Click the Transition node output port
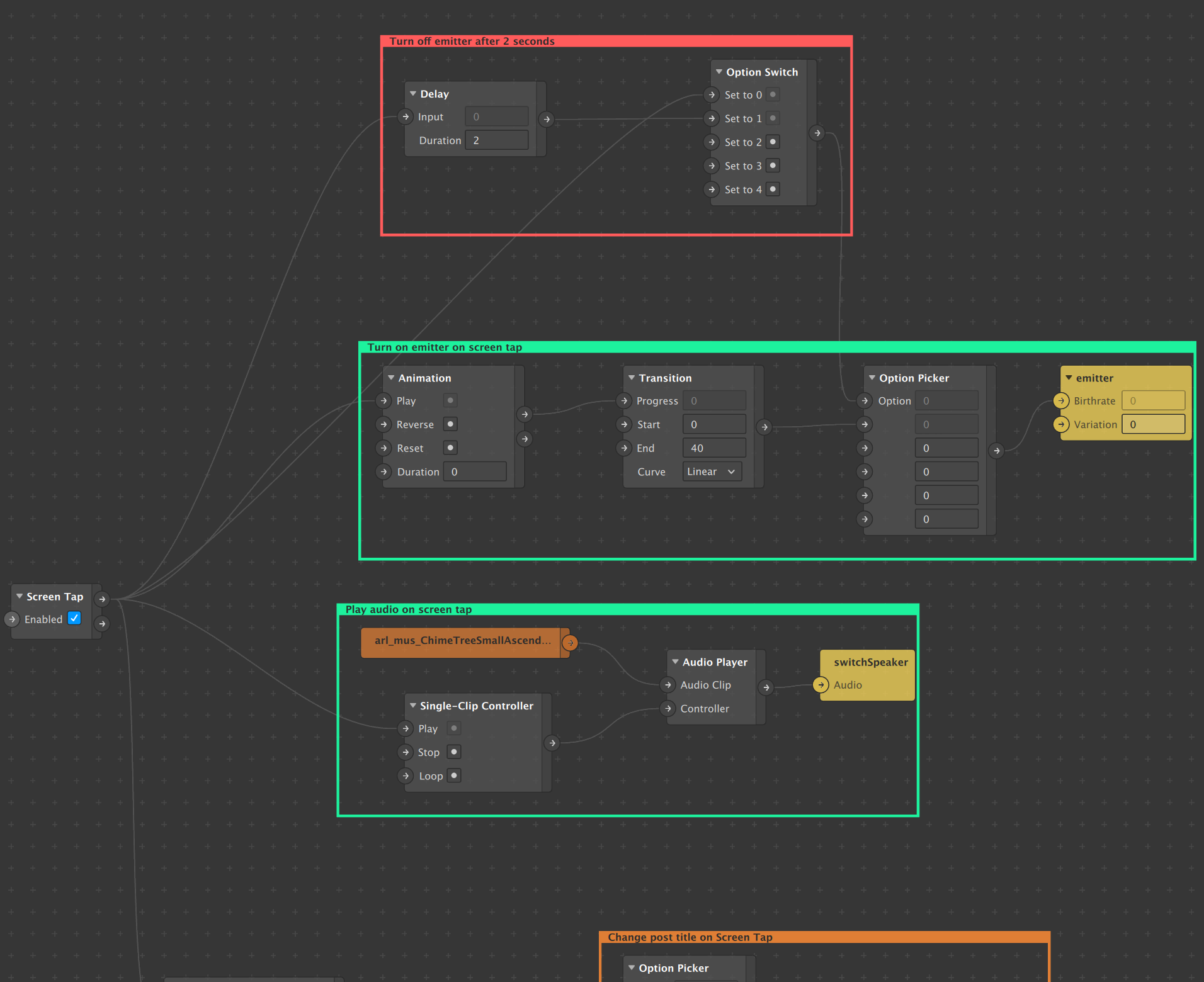The height and width of the screenshot is (982, 1204). (764, 427)
